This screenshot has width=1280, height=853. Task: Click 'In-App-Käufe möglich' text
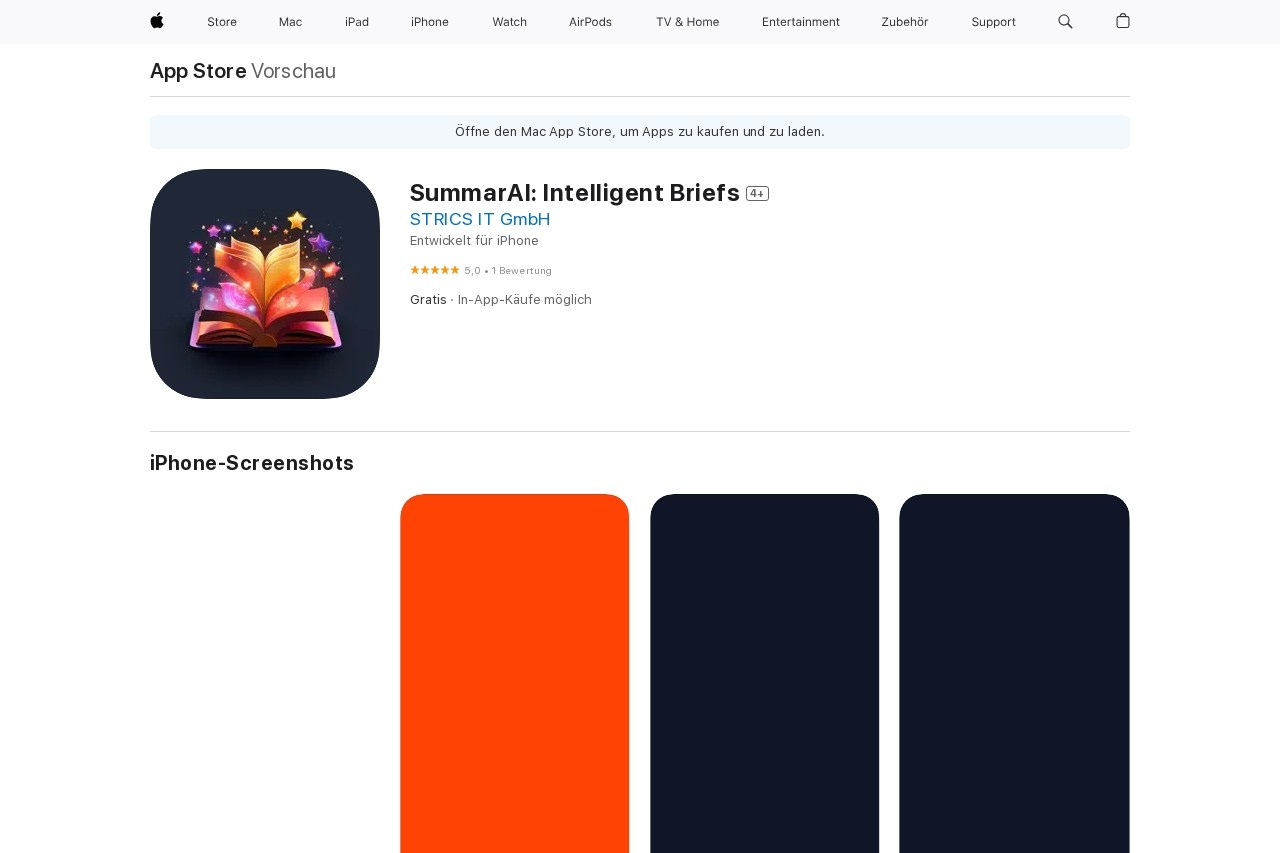coord(525,300)
